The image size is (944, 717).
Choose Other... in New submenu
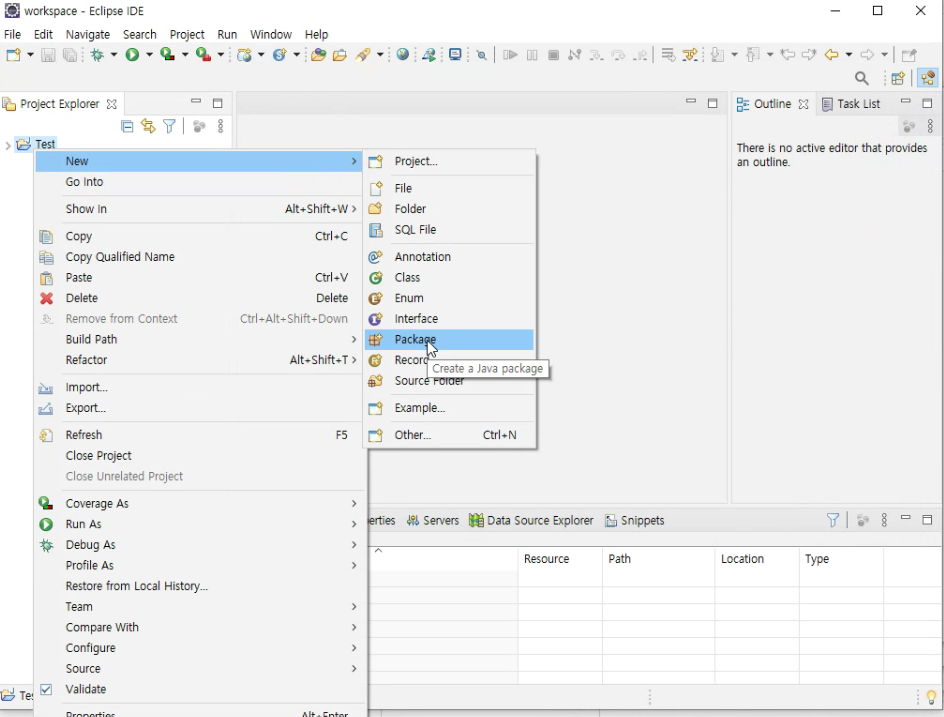coord(449,435)
